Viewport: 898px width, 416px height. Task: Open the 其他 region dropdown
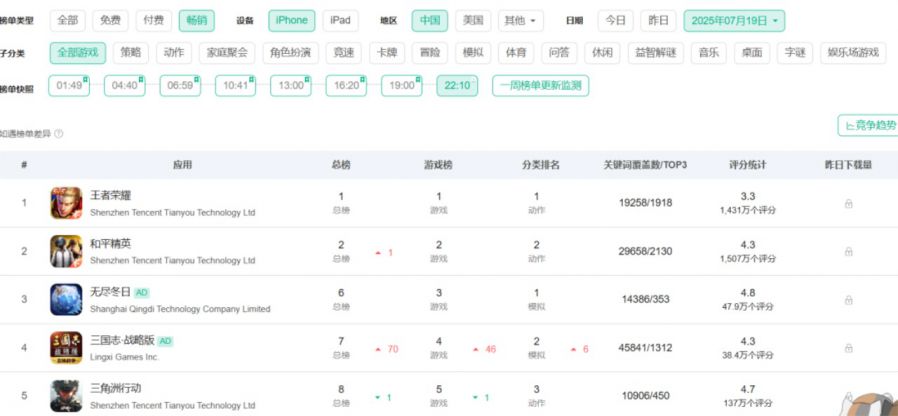tap(521, 21)
